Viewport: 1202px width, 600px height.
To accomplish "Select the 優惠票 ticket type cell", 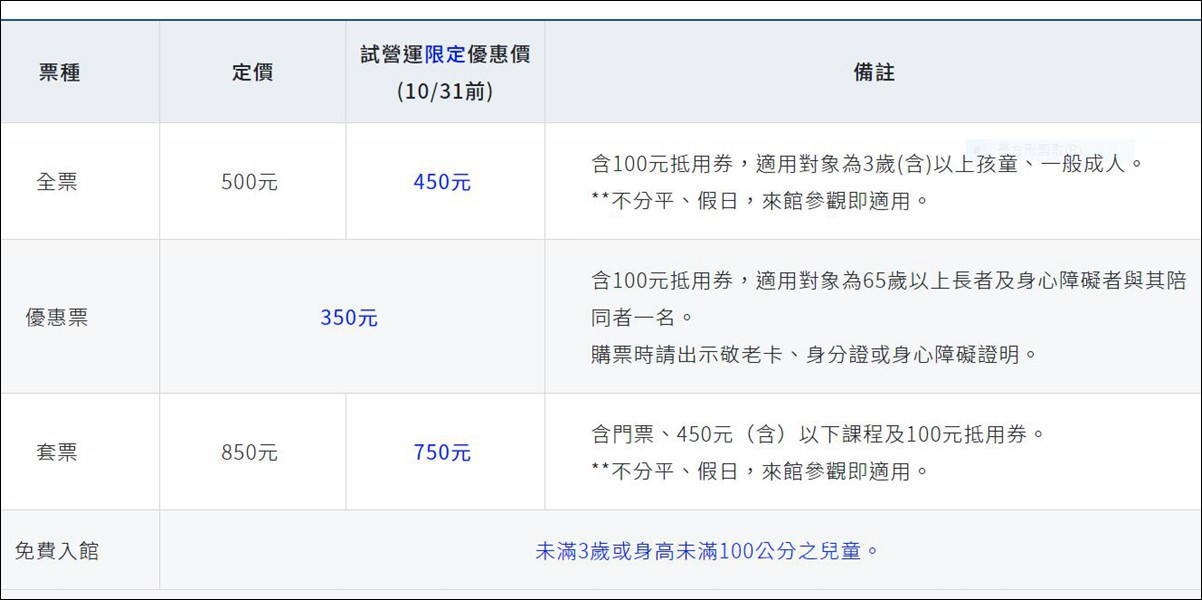I will 57,318.
